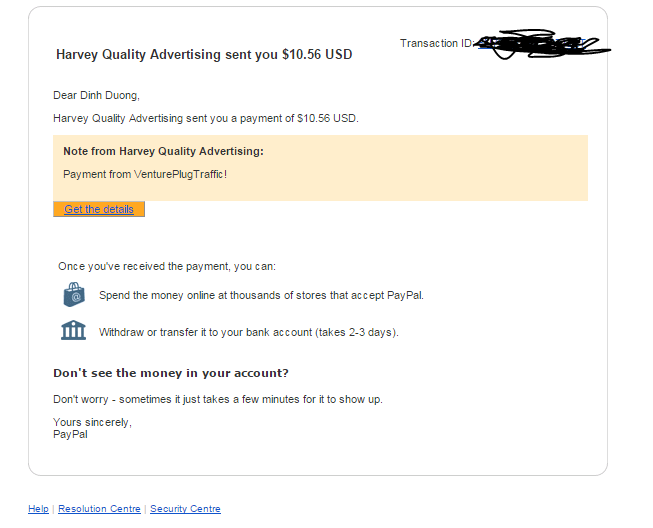The height and width of the screenshot is (528, 653).
Task: Click the Don't worry reassurance sentence
Action: pos(217,399)
